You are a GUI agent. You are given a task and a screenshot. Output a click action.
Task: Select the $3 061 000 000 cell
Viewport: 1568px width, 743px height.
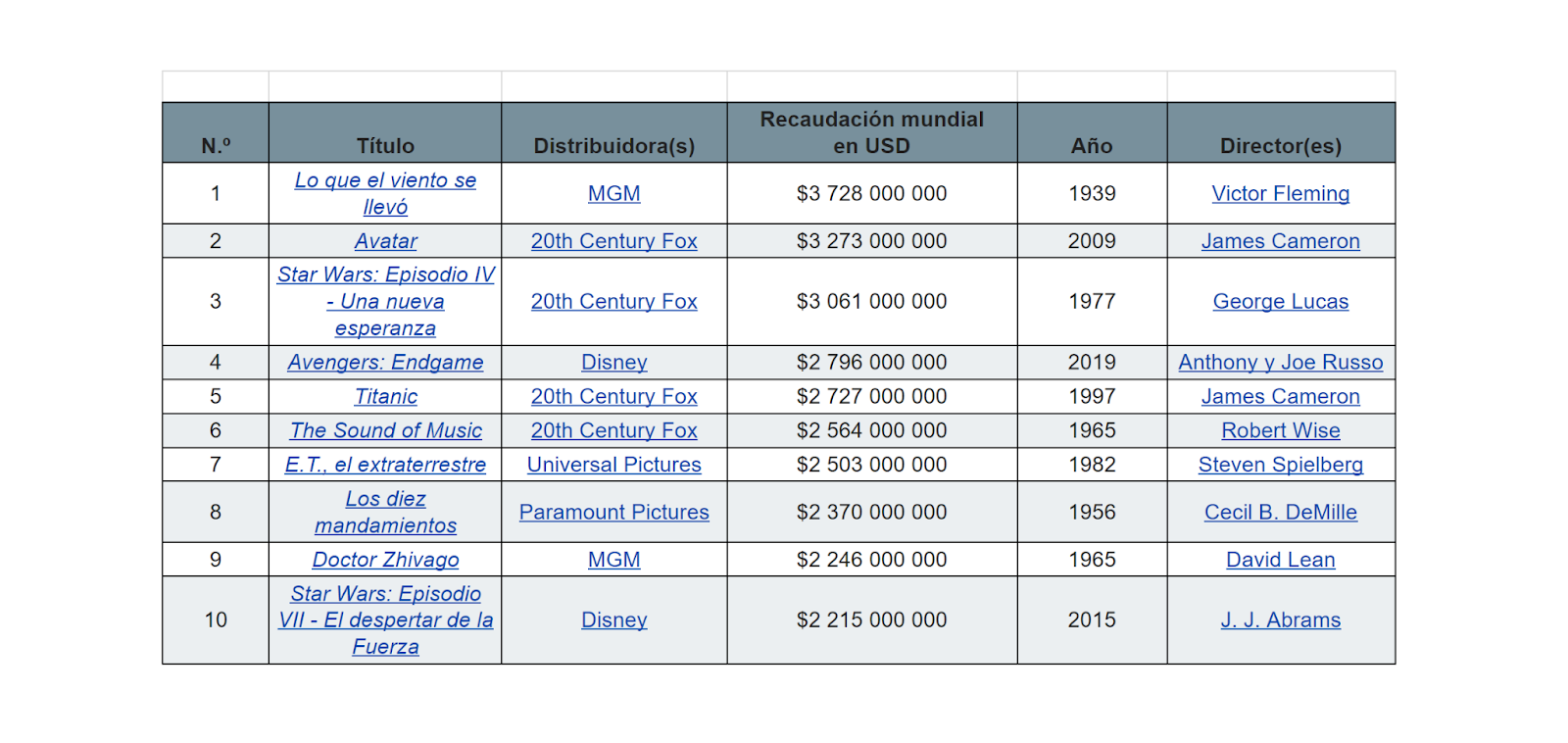pyautogui.click(x=872, y=301)
